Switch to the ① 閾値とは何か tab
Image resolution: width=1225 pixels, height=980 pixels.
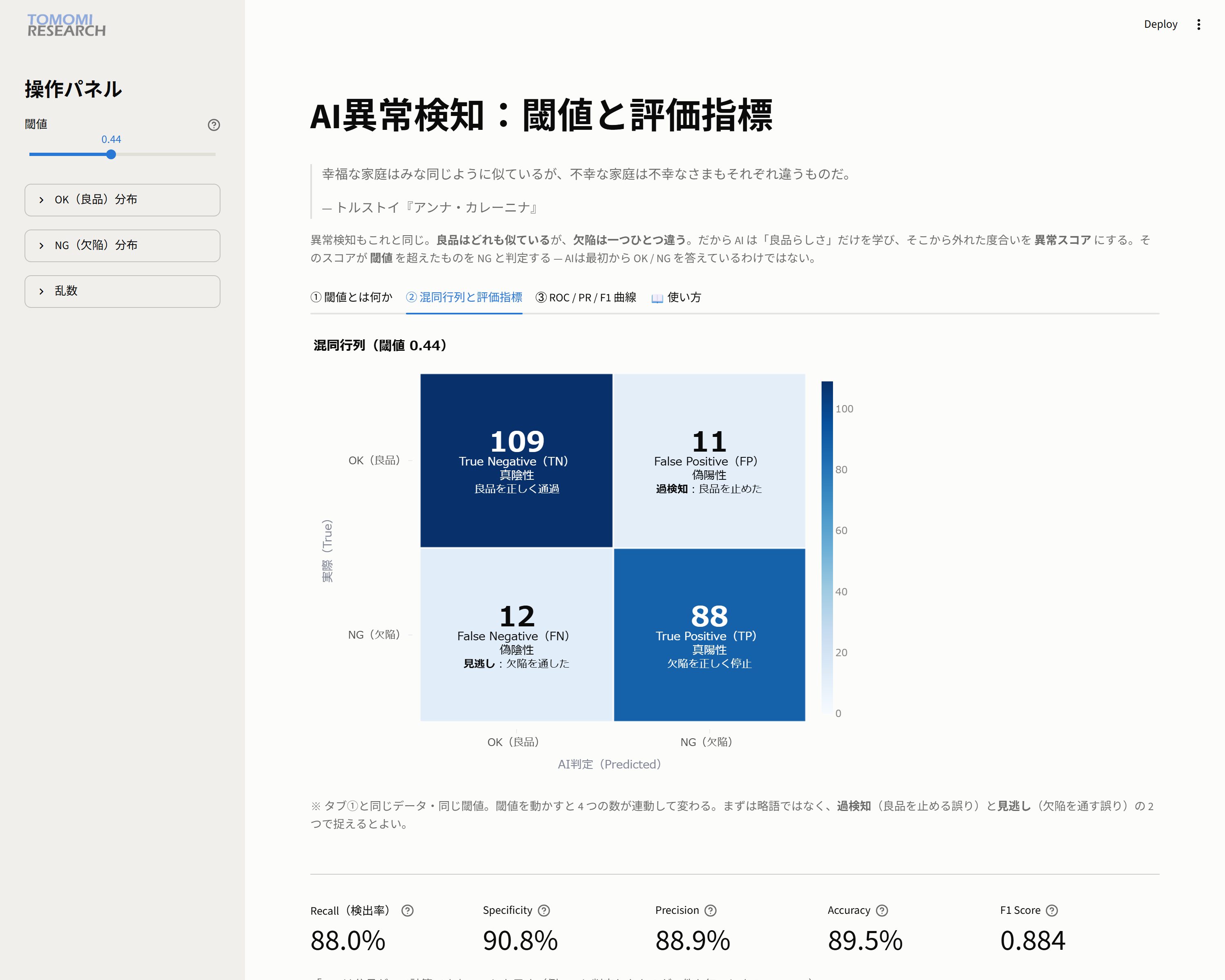(x=352, y=297)
